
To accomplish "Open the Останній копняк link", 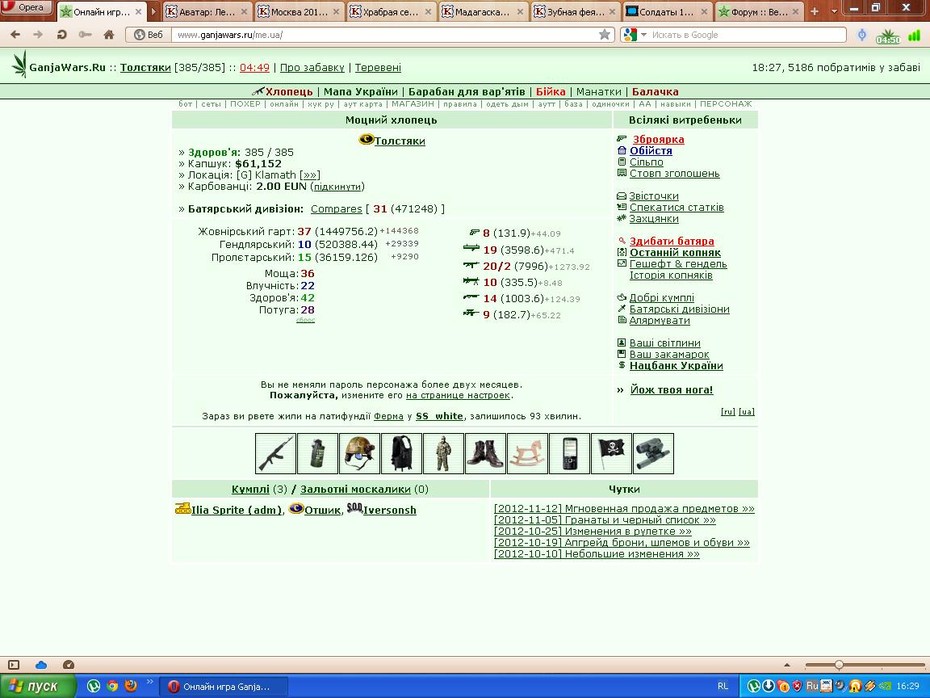I will 675,253.
